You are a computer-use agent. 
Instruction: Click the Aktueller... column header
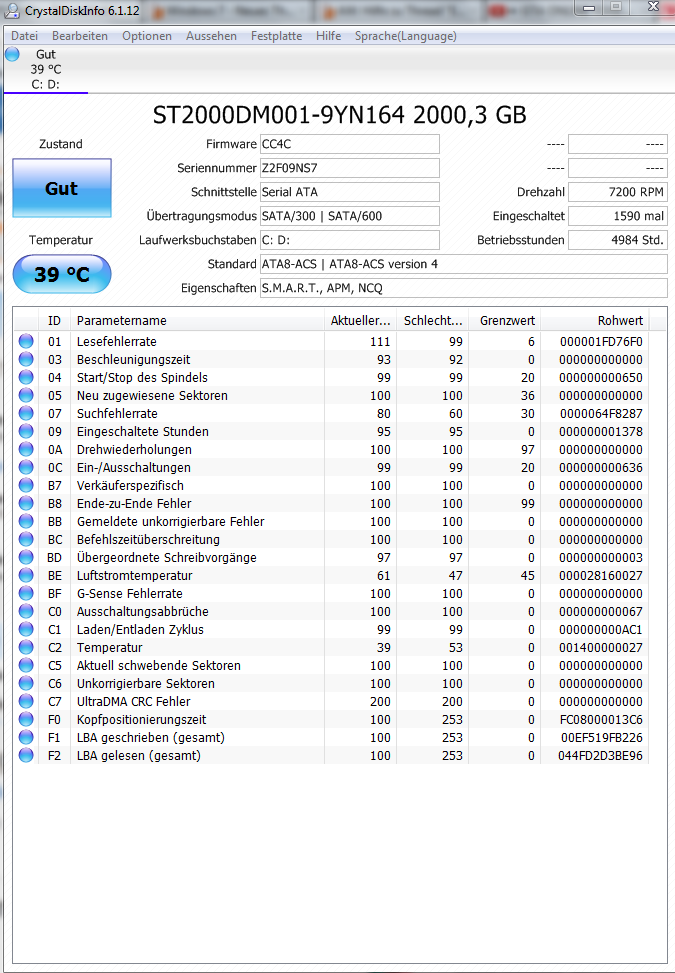point(360,320)
